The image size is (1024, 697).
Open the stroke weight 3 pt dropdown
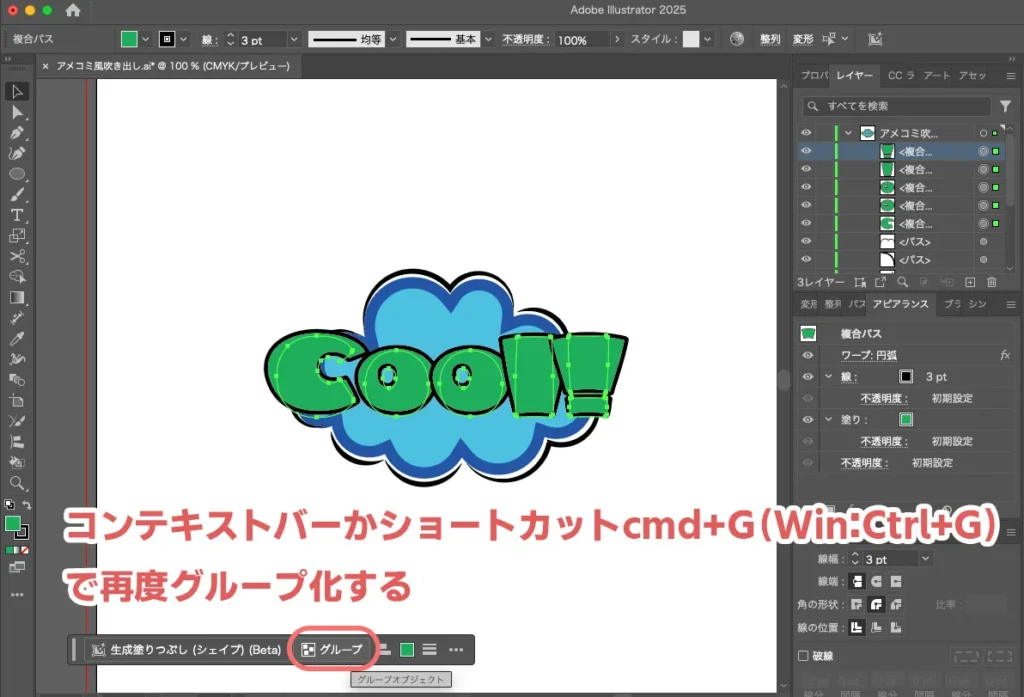(293, 40)
